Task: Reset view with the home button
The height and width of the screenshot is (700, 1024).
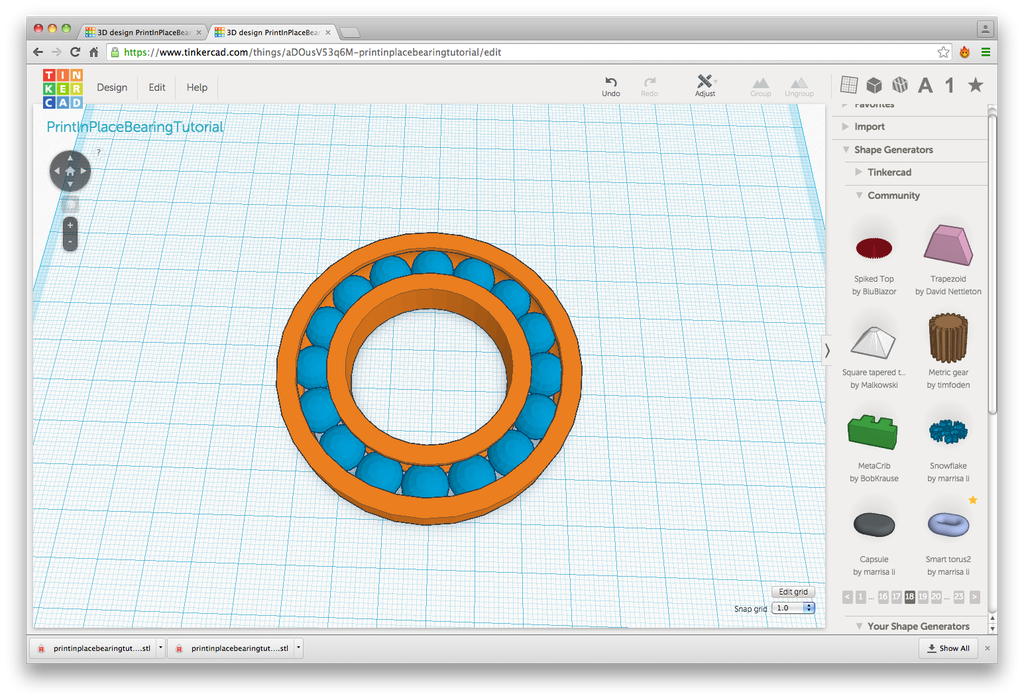Action: coord(70,171)
